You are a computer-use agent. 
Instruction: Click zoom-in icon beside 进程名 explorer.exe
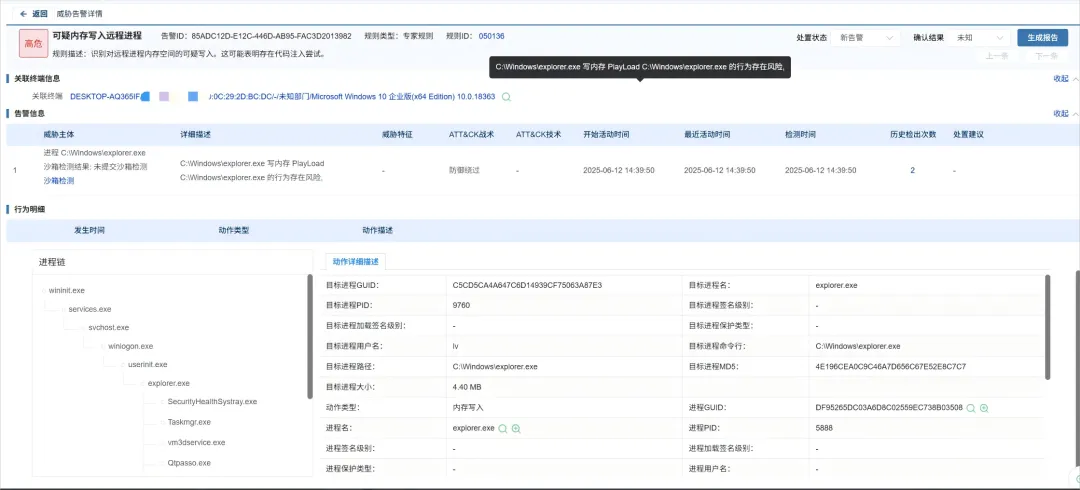click(516, 428)
